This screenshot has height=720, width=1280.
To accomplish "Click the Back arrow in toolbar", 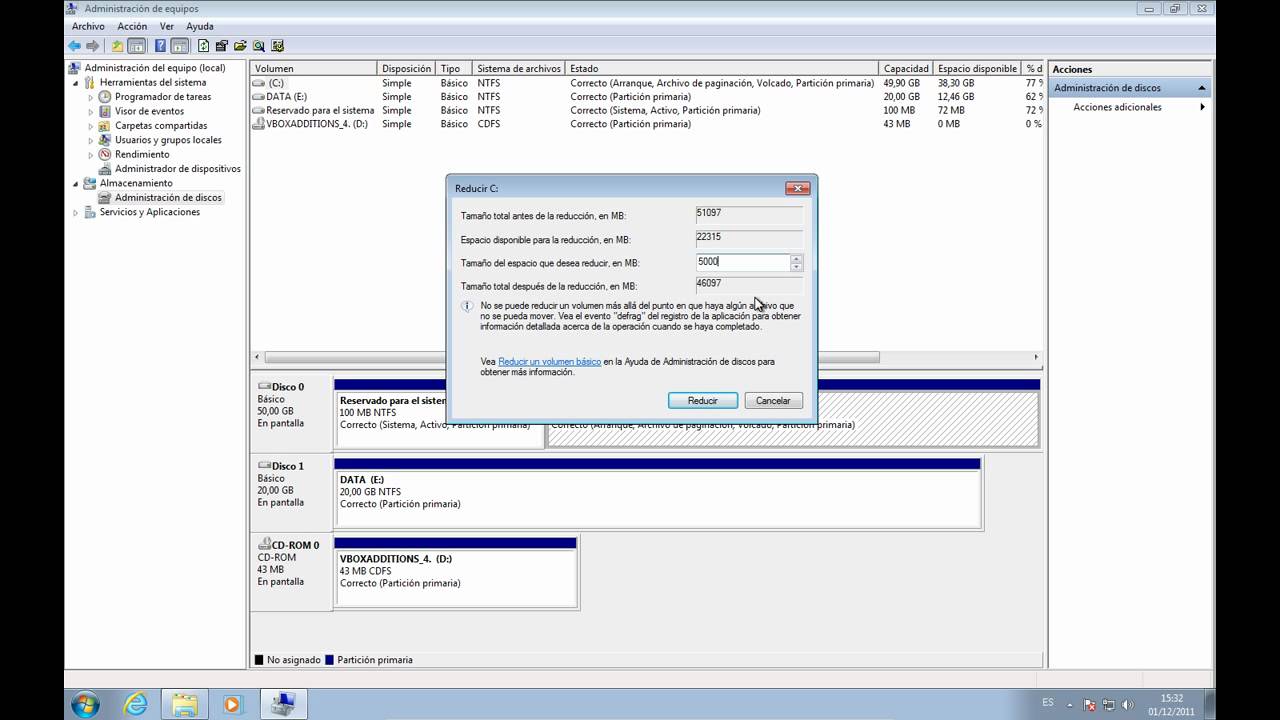I will [x=74, y=46].
